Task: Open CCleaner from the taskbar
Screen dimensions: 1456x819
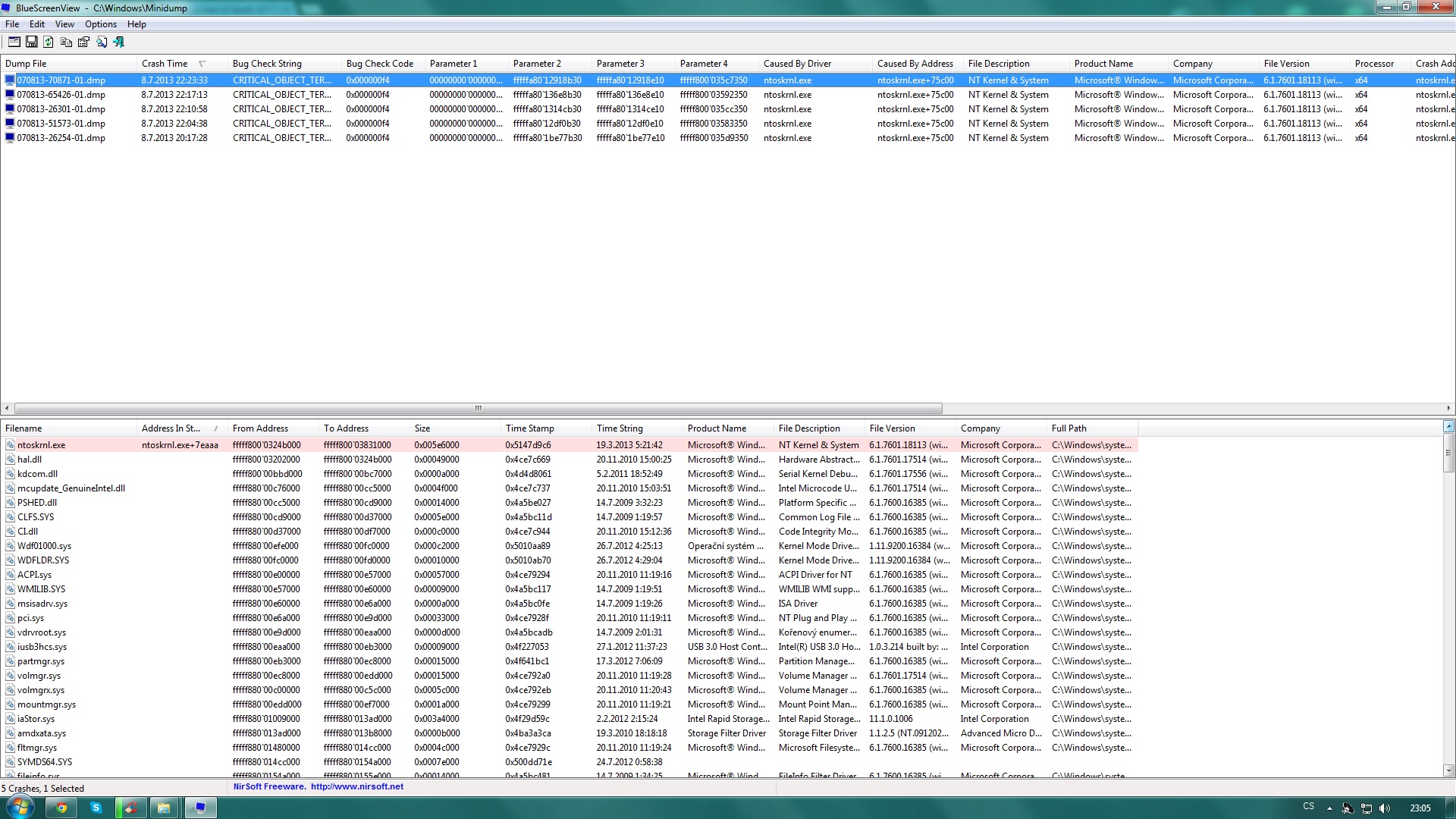Action: coord(130,808)
